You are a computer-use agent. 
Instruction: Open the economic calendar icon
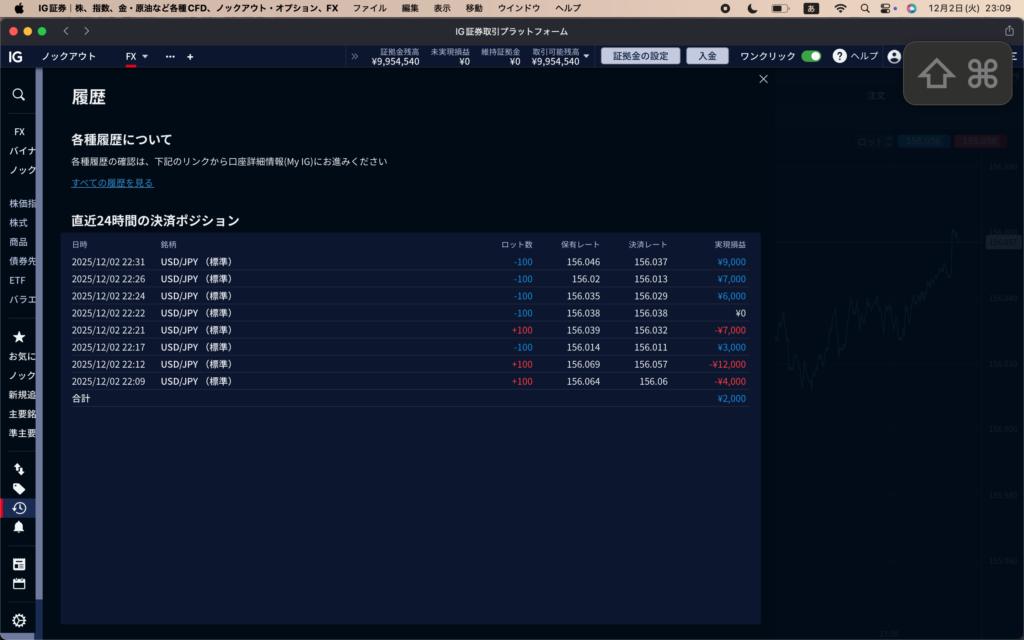coord(18,583)
